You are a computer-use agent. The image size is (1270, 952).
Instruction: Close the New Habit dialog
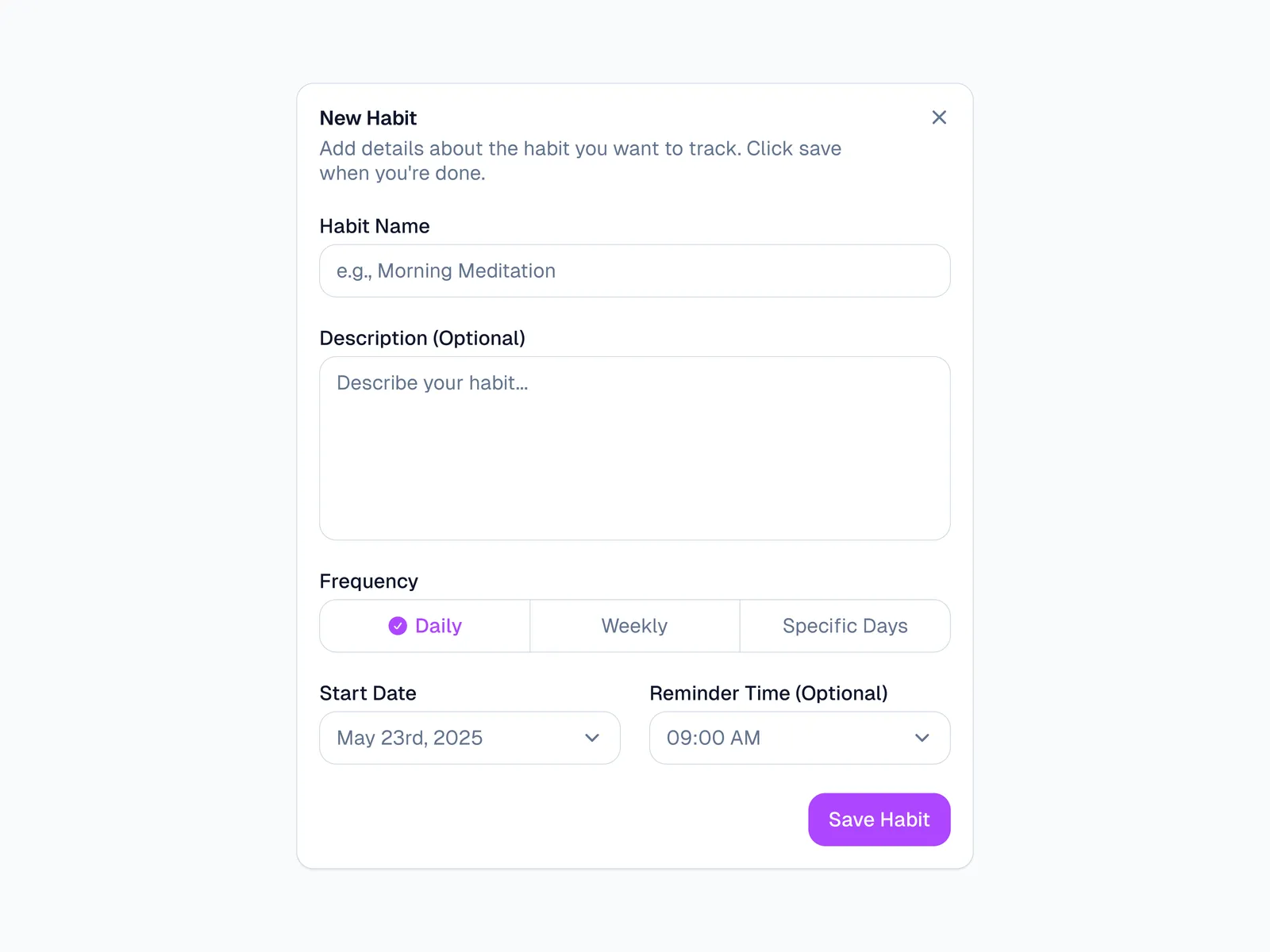(x=939, y=117)
